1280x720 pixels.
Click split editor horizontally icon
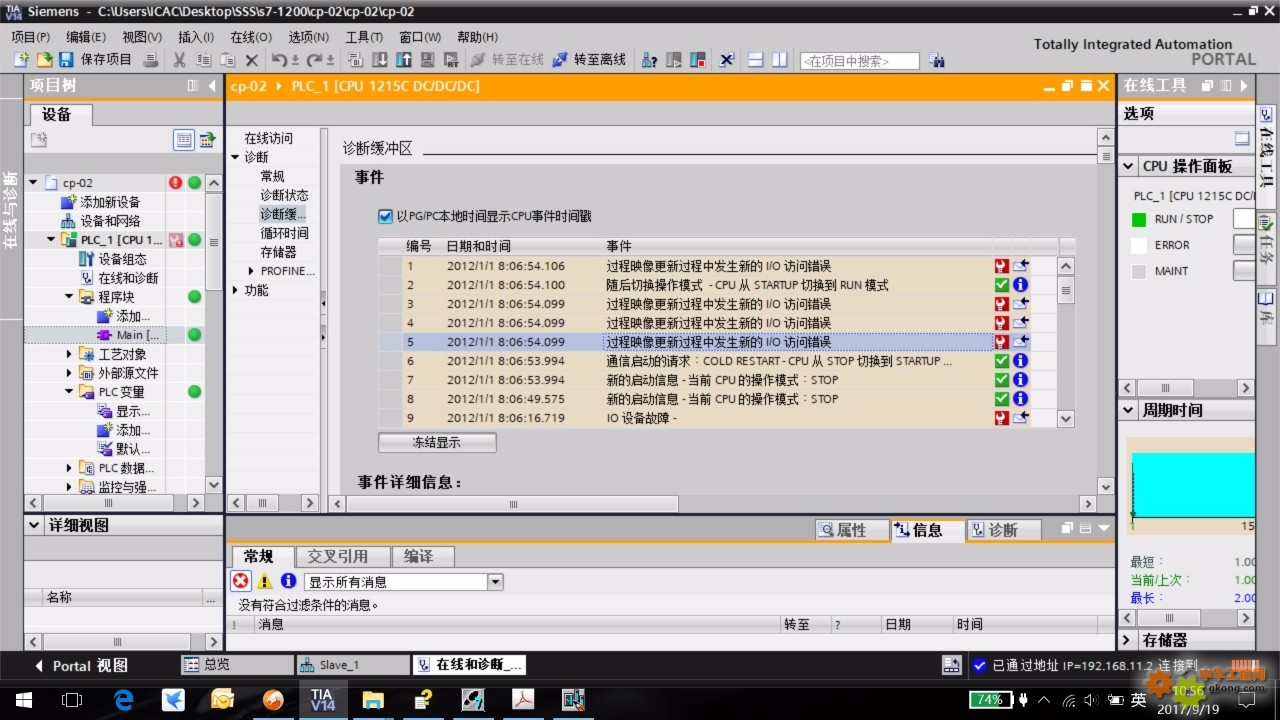point(756,60)
